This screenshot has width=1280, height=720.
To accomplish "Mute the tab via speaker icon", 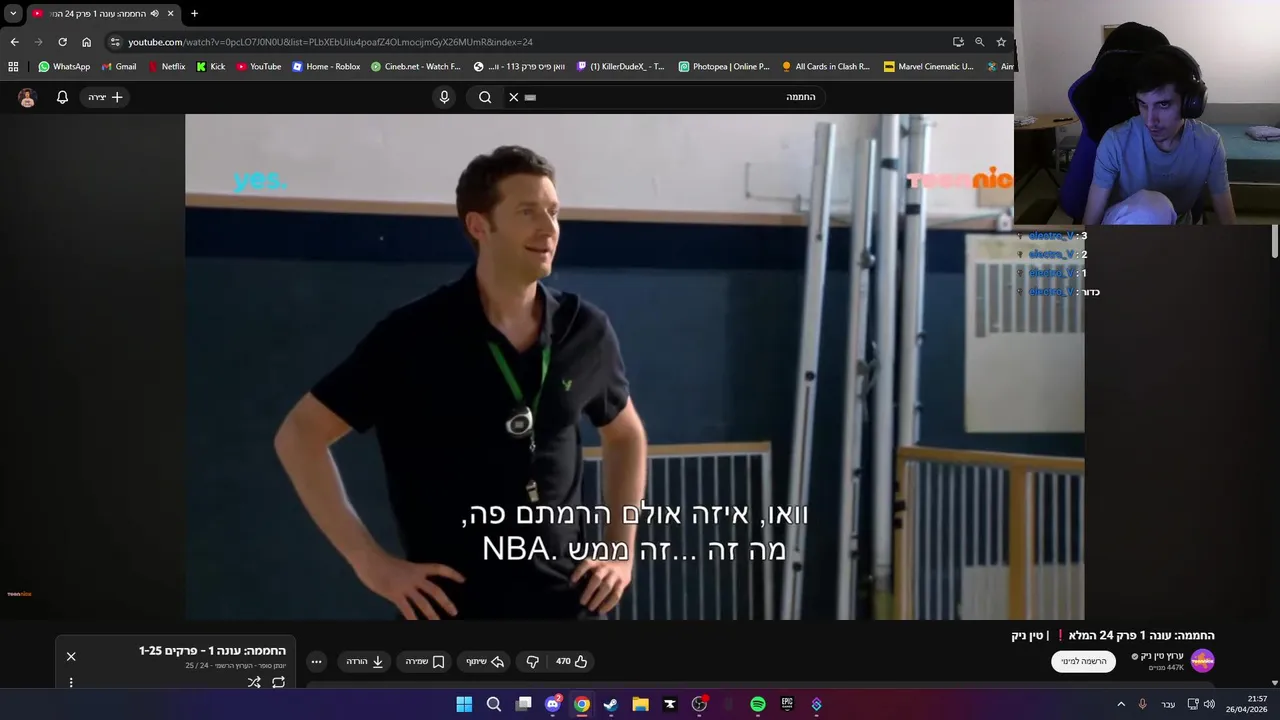I will coord(154,13).
